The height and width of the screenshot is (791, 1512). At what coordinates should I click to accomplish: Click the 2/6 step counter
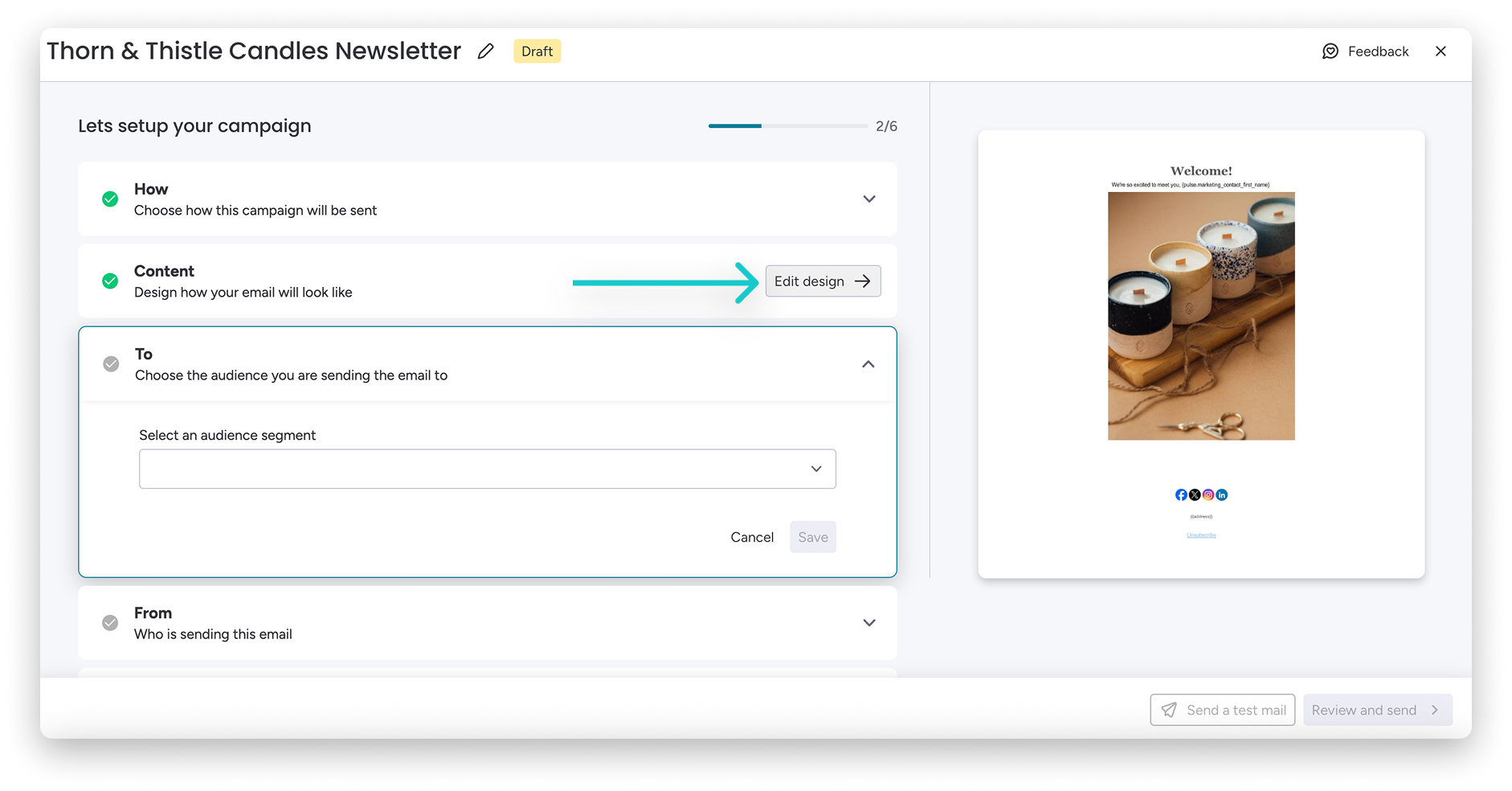click(886, 126)
